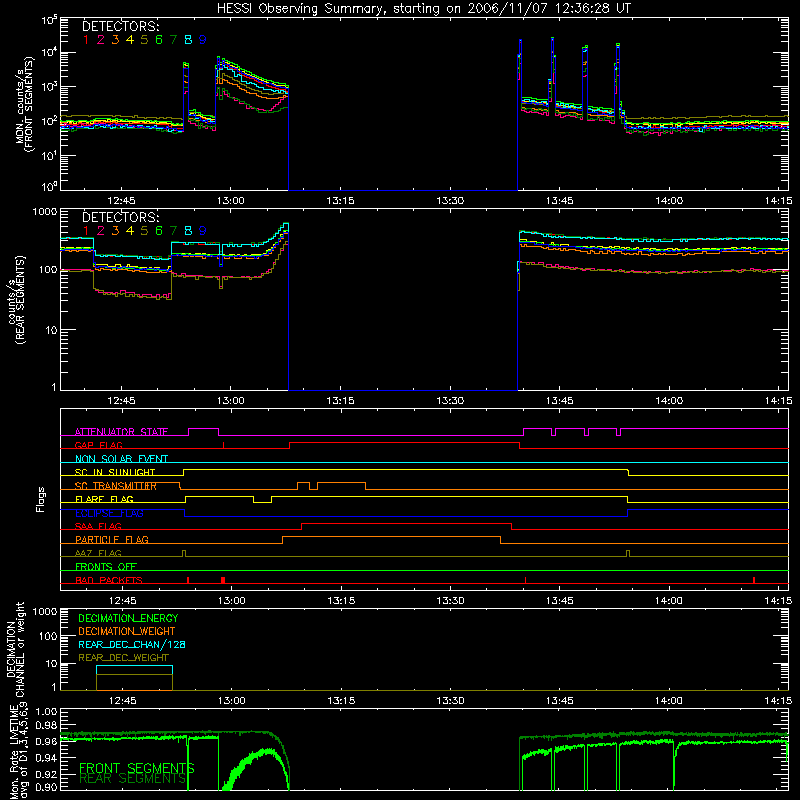The height and width of the screenshot is (800, 800).
Task: Select detector 3 in front segments legend
Action: [x=115, y=40]
